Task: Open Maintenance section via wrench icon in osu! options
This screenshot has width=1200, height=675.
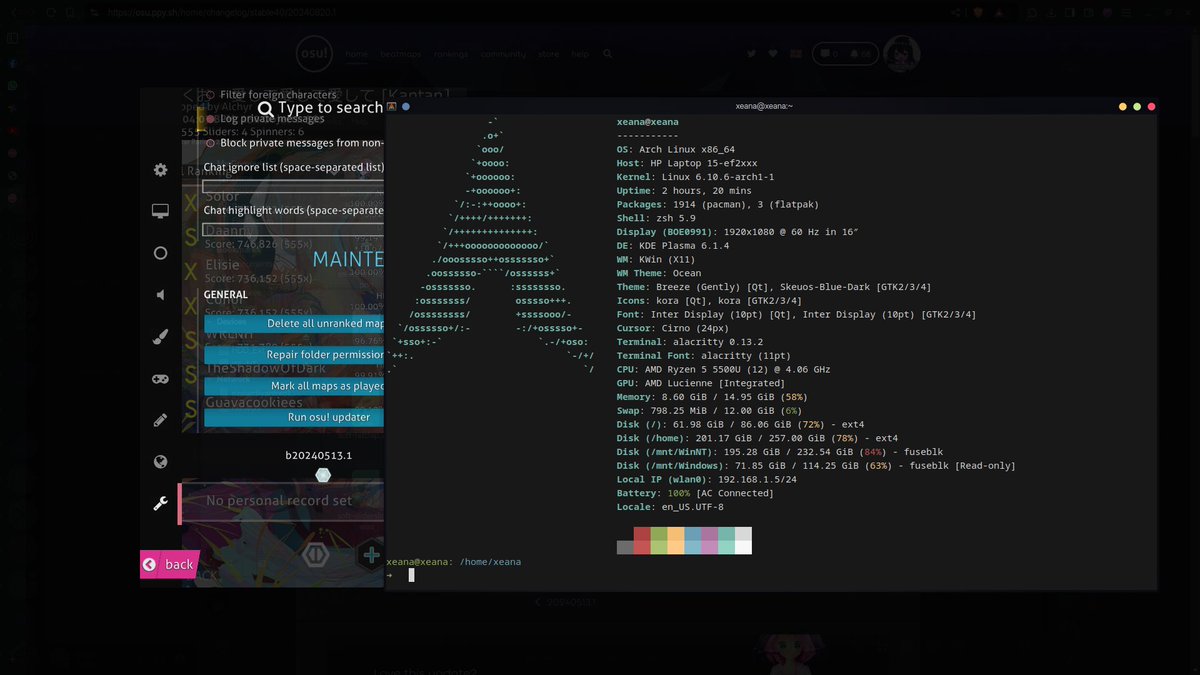Action: [160, 504]
